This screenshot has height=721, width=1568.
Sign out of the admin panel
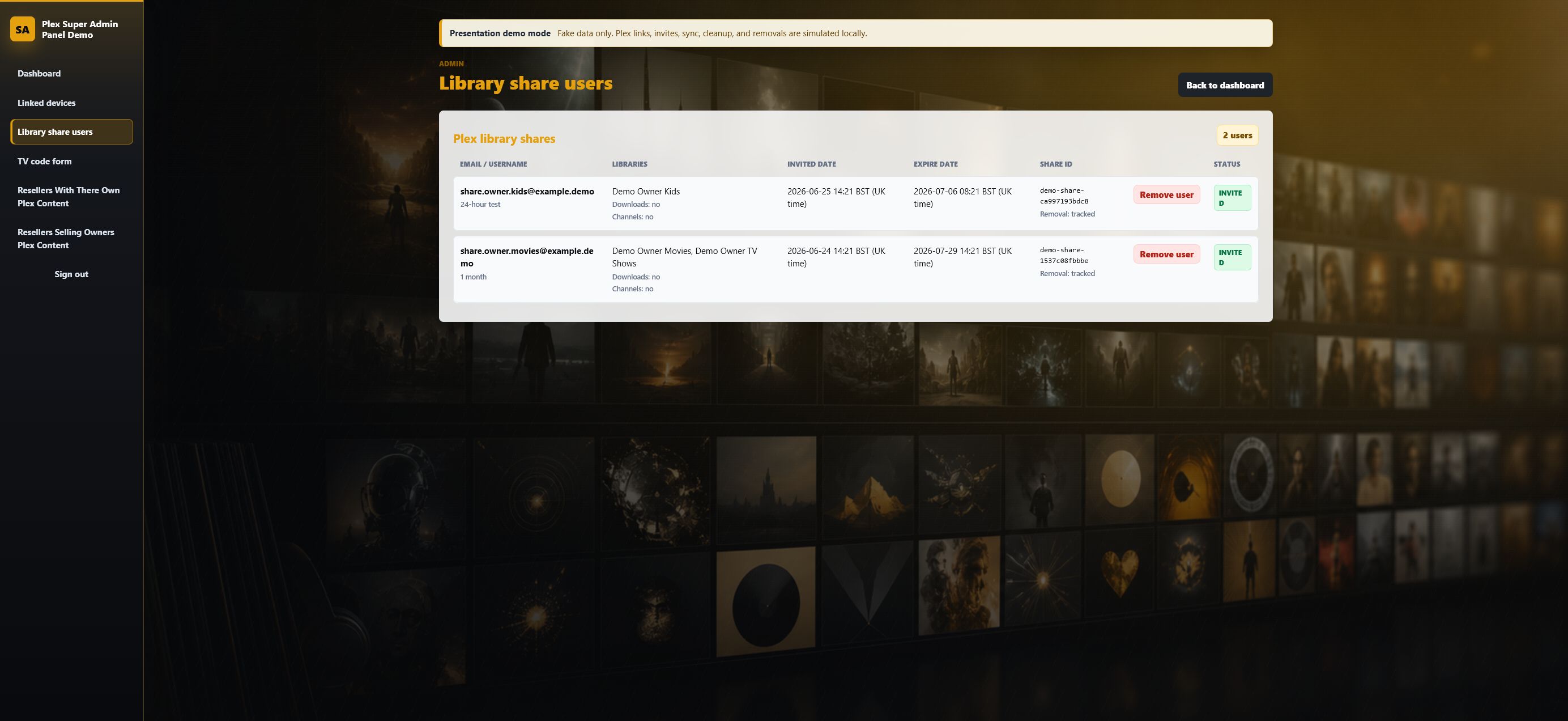pos(71,274)
